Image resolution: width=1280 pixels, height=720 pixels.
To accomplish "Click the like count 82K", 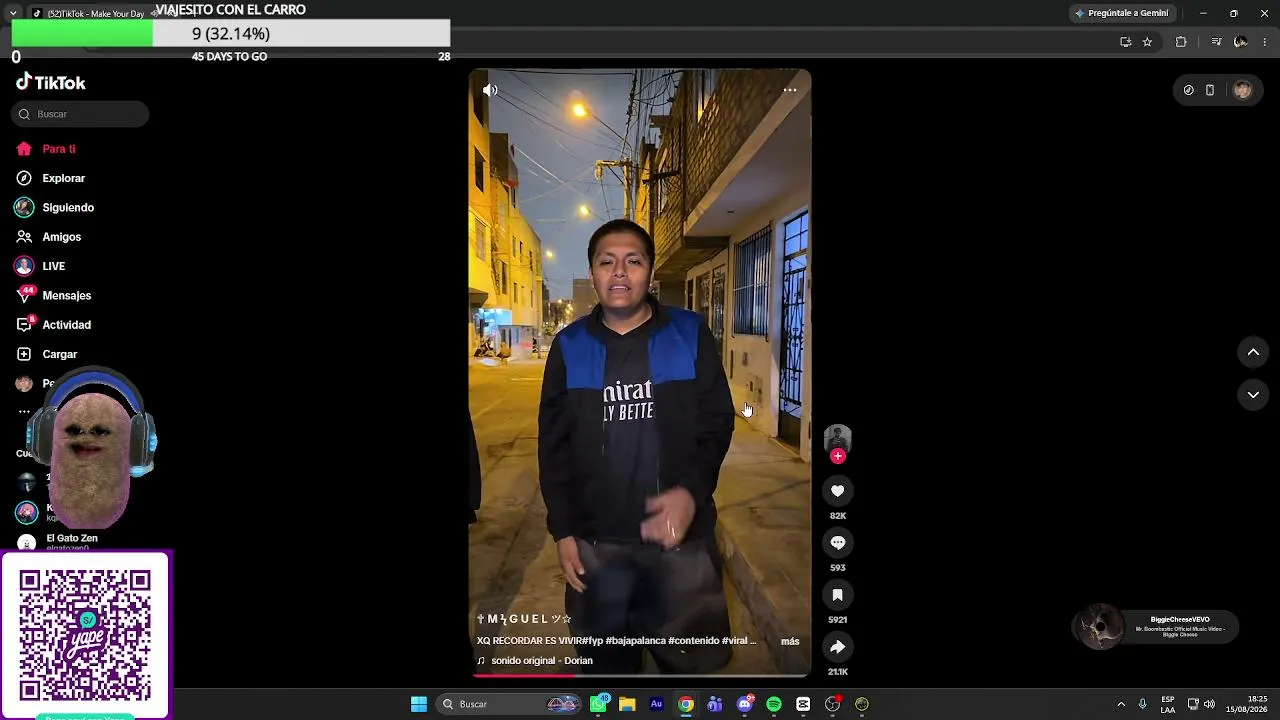I will click(x=838, y=516).
